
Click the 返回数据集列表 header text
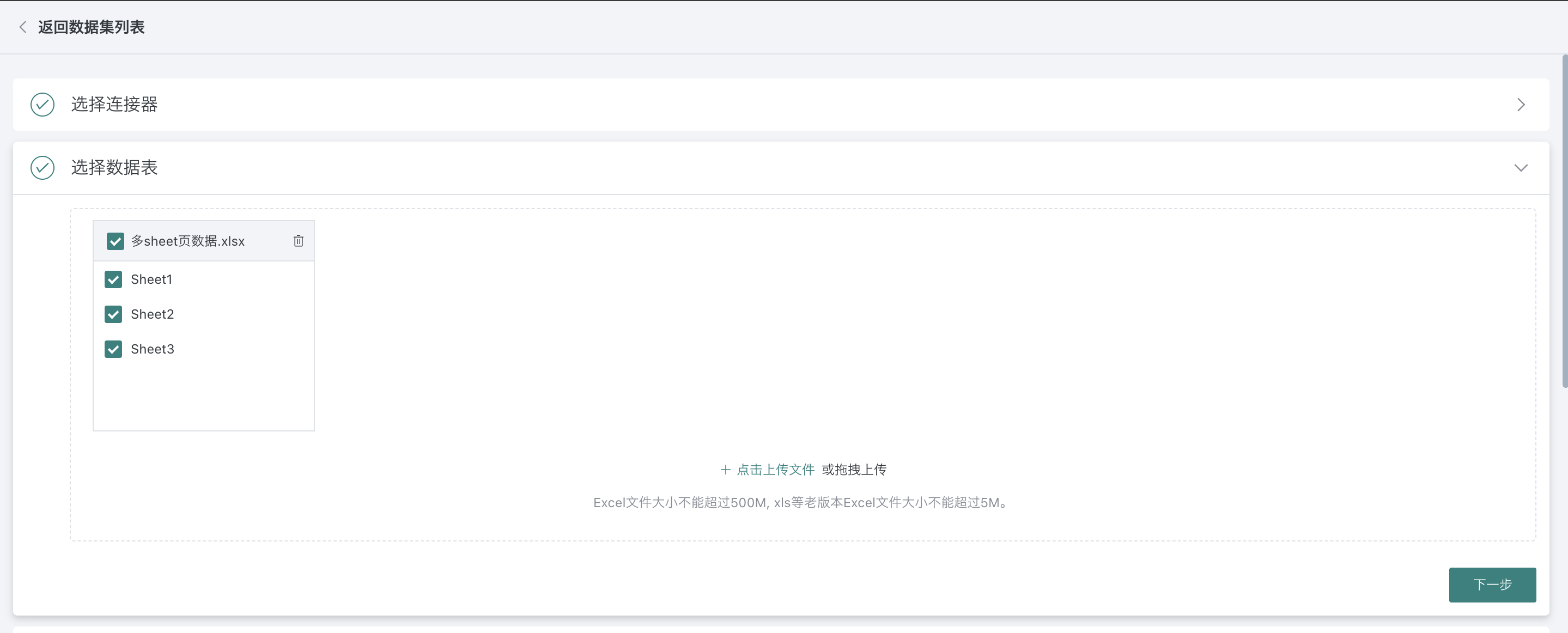click(90, 27)
